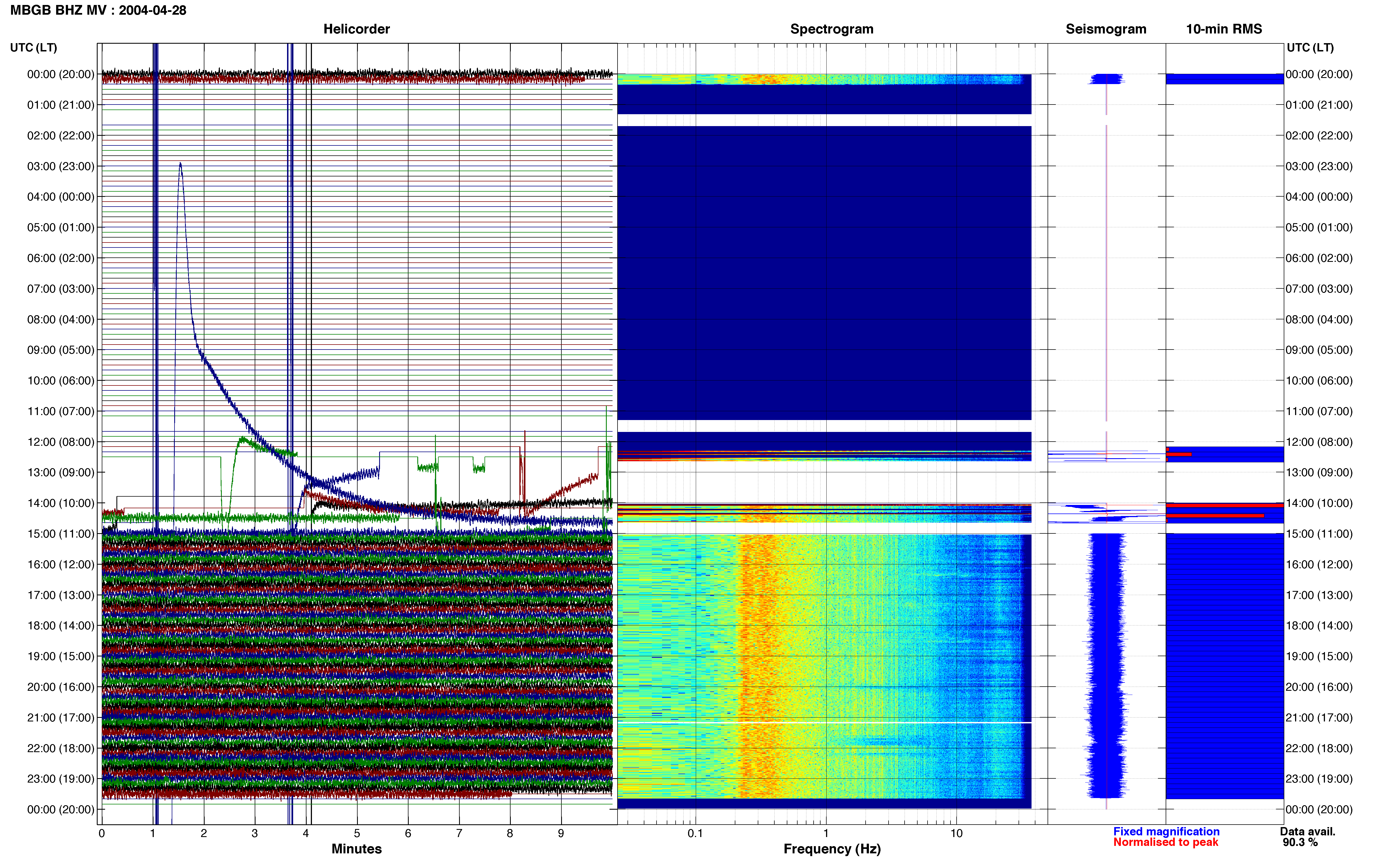Click the 'Fixed magnification' legend text
The height and width of the screenshot is (868, 1388).
[1166, 831]
